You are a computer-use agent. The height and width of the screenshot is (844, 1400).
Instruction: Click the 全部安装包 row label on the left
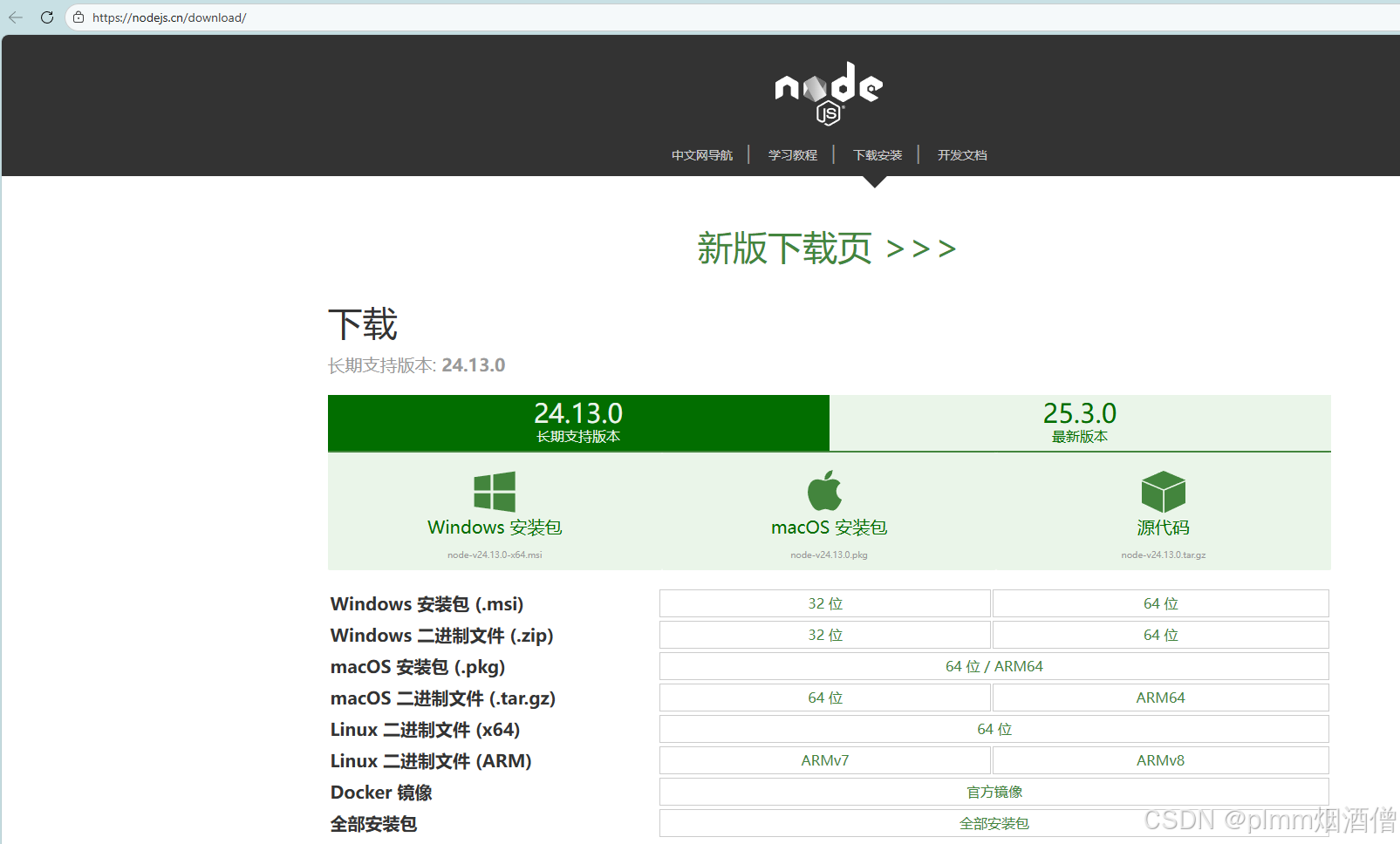(x=373, y=824)
